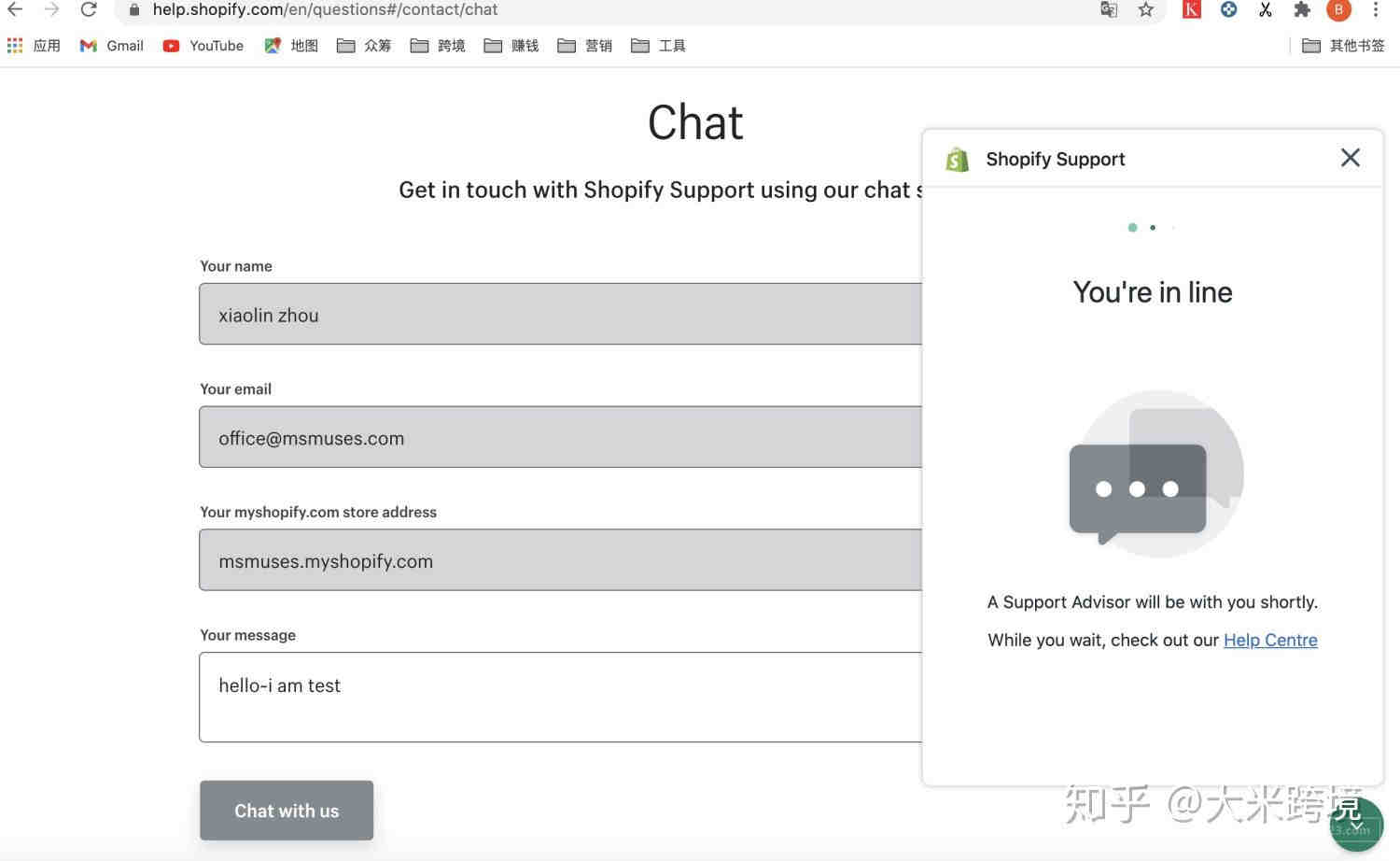This screenshot has width=1400, height=861.
Task: Open the 众筹 bookmark folder
Action: click(x=364, y=46)
